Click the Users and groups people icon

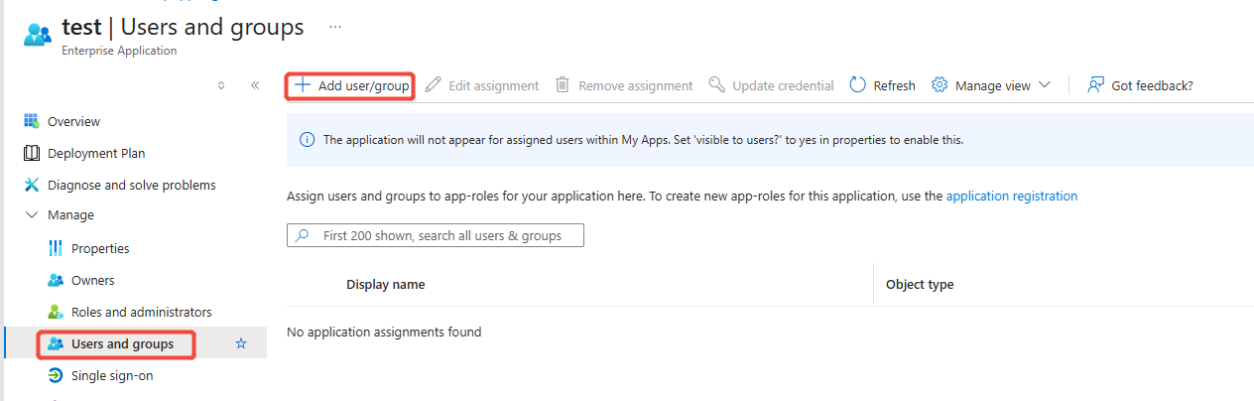(x=55, y=344)
